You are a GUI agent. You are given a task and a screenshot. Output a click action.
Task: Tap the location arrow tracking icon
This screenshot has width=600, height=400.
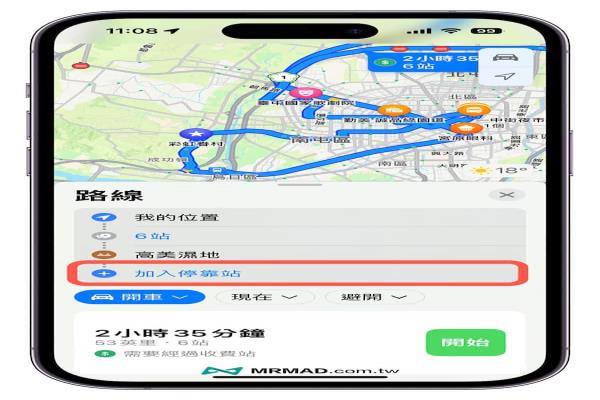click(x=505, y=77)
